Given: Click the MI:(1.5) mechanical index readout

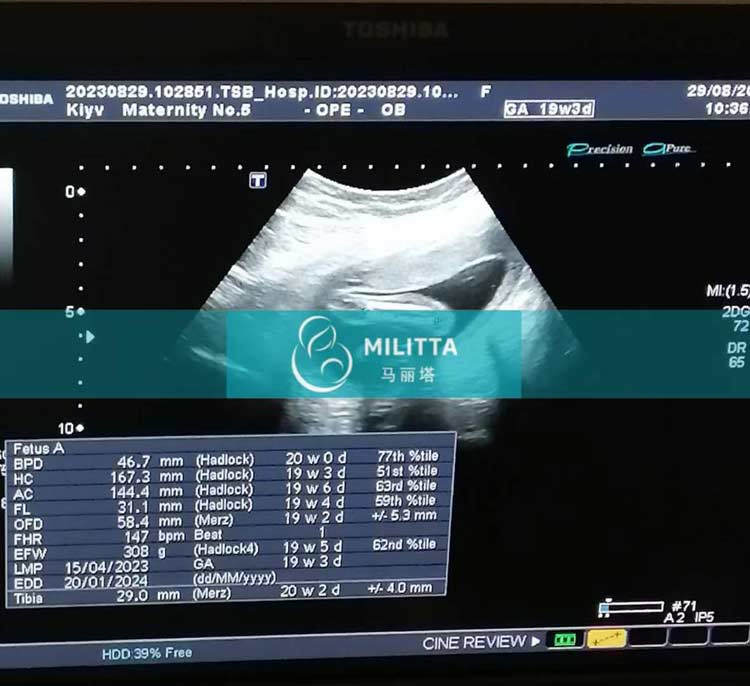Looking at the screenshot, I should tap(728, 290).
